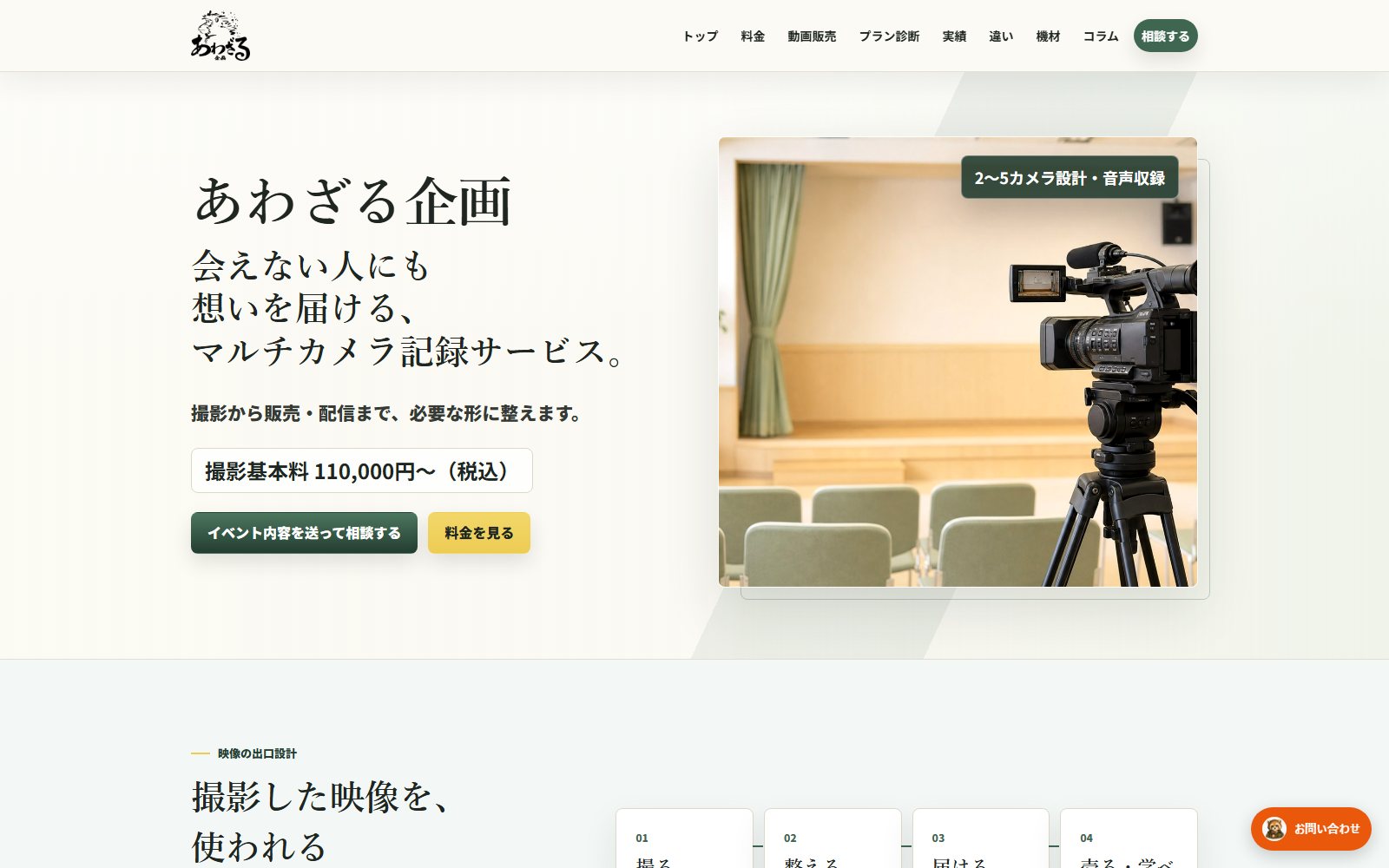Viewport: 1389px width, 868px height.
Task: Click the マルチカメラ記録サービス。 headline line
Action: [x=408, y=352]
